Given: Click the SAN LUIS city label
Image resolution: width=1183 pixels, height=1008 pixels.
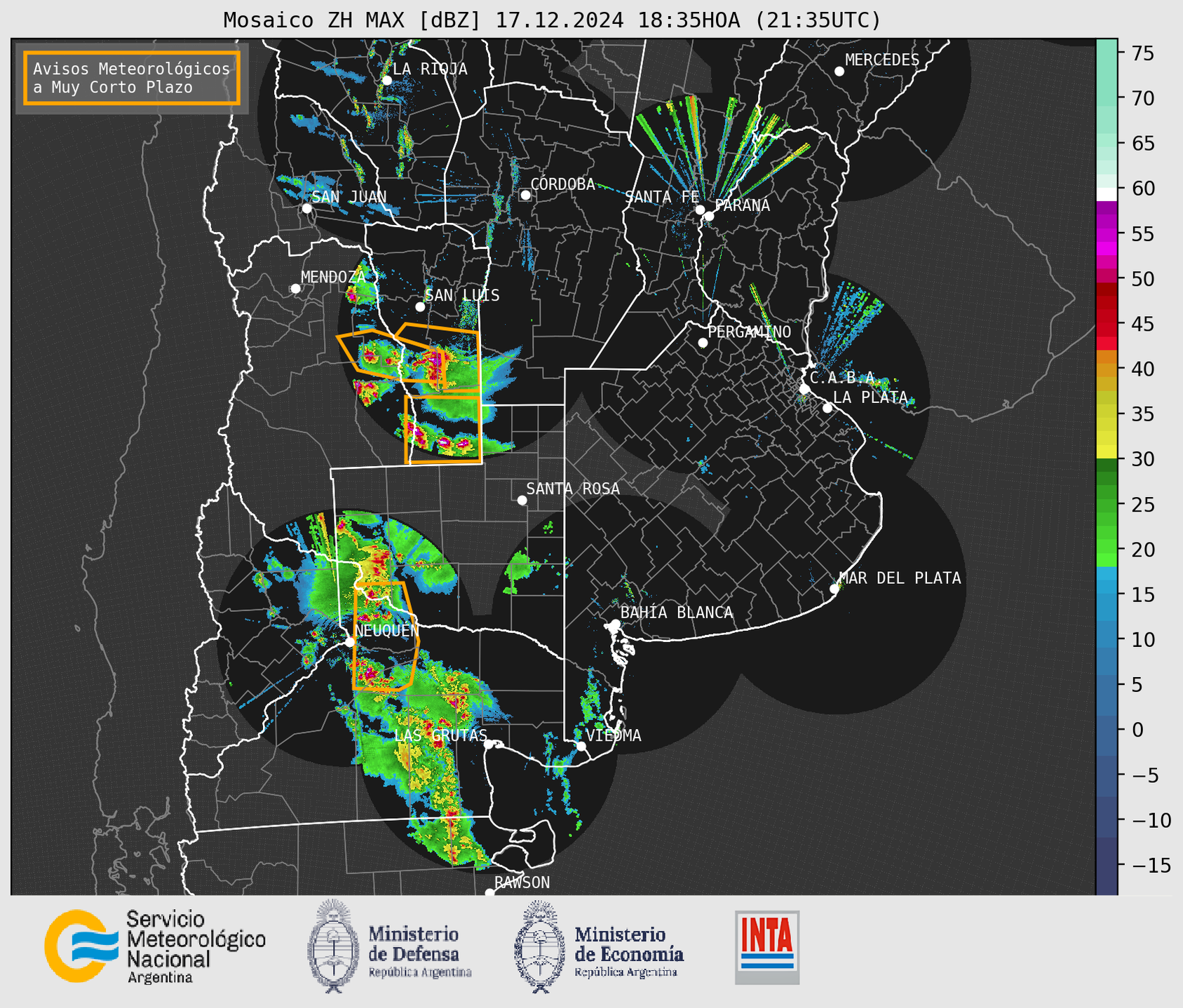Looking at the screenshot, I should [463, 295].
